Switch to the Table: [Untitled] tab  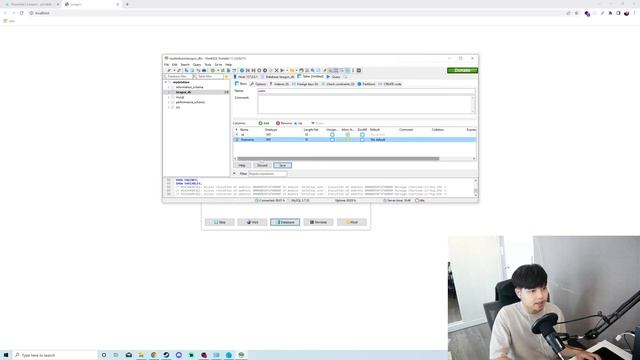point(311,76)
